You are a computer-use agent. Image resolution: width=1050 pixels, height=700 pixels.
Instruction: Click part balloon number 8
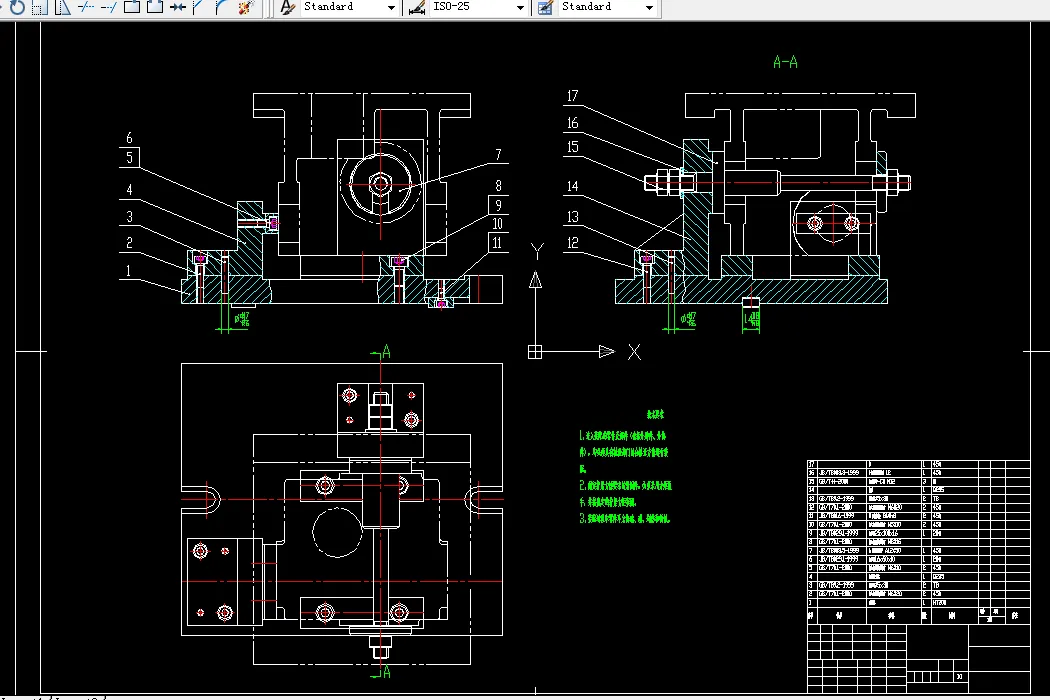pyautogui.click(x=498, y=186)
